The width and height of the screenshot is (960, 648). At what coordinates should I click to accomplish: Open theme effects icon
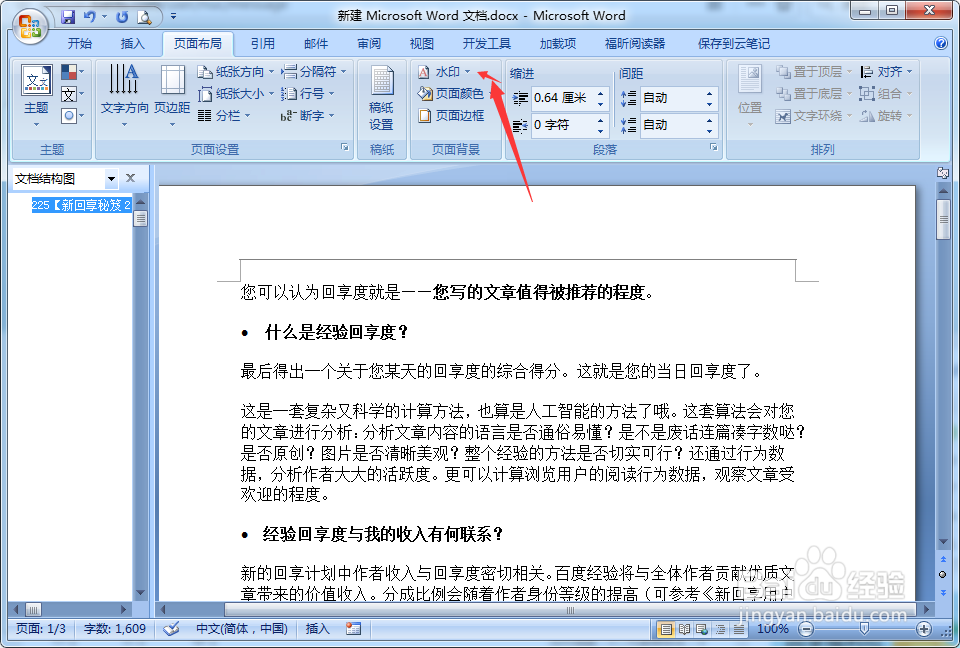pyautogui.click(x=72, y=115)
